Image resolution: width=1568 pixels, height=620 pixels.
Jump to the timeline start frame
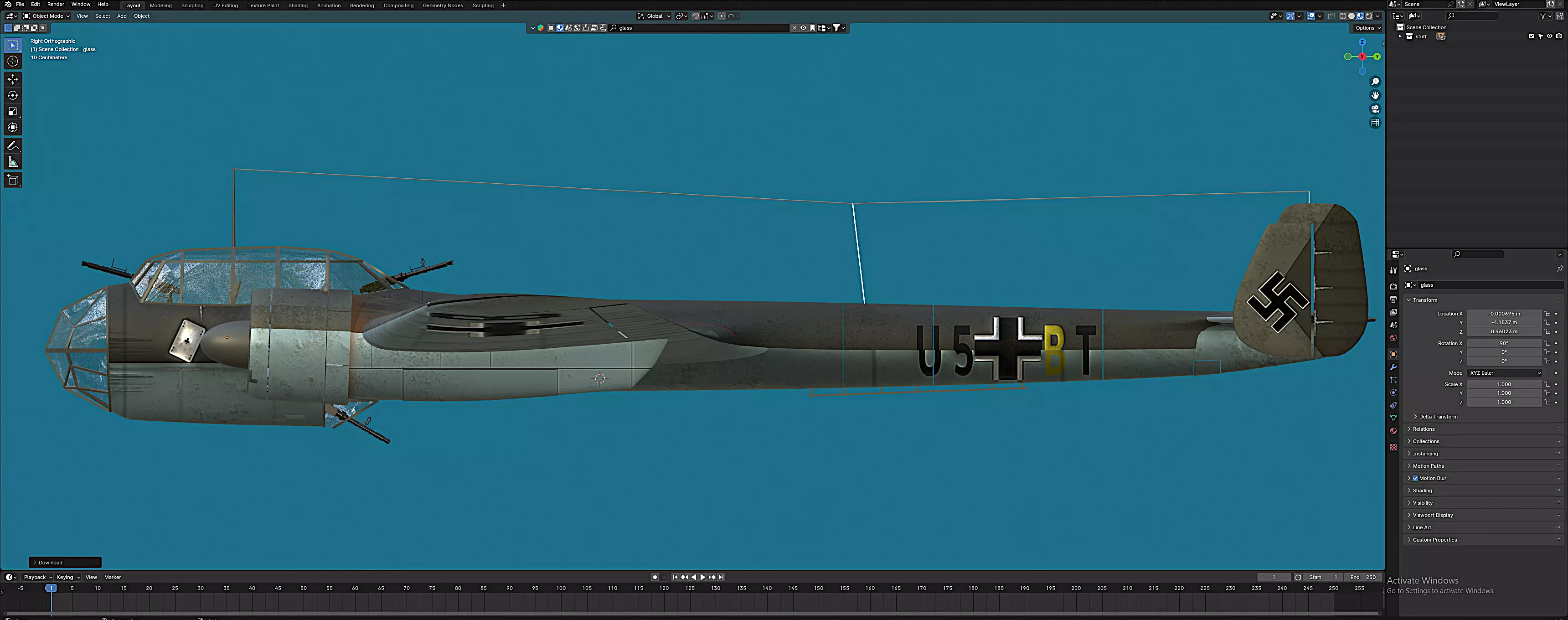[x=675, y=577]
